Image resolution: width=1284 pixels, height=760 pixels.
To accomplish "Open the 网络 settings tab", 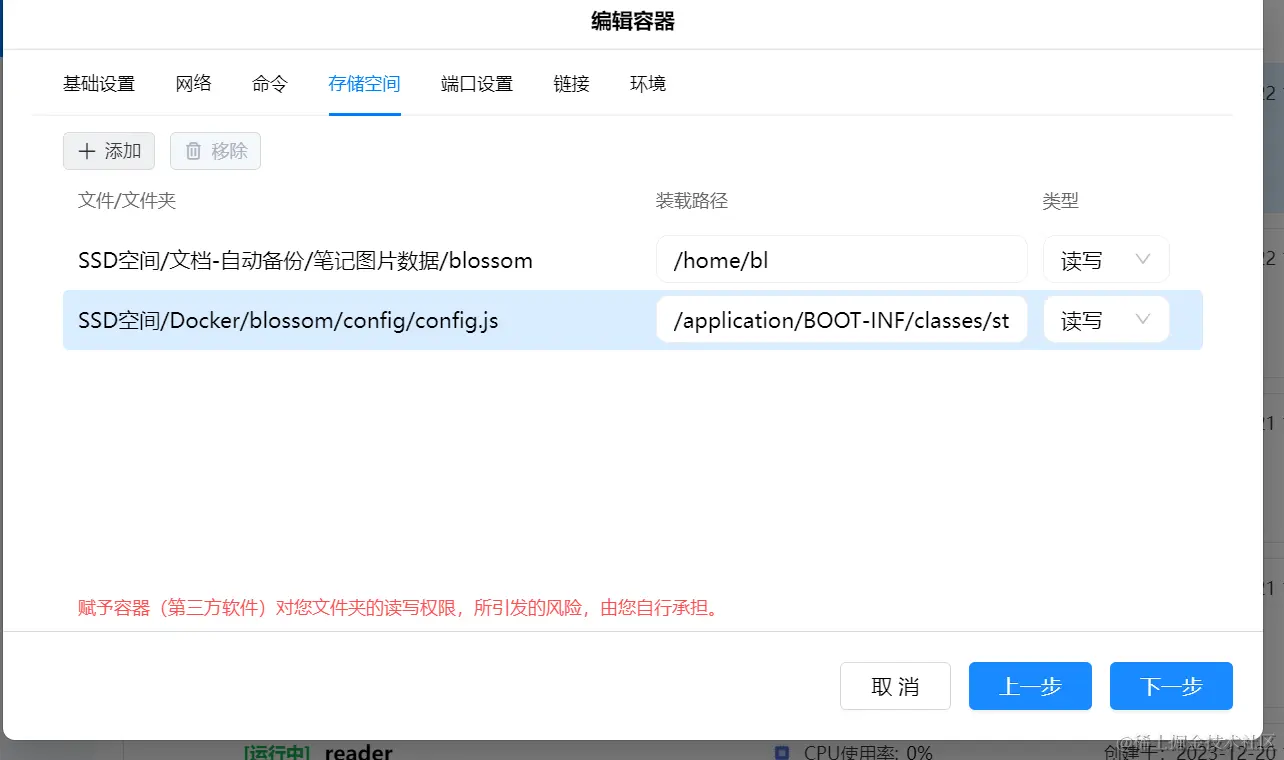I will [x=194, y=84].
